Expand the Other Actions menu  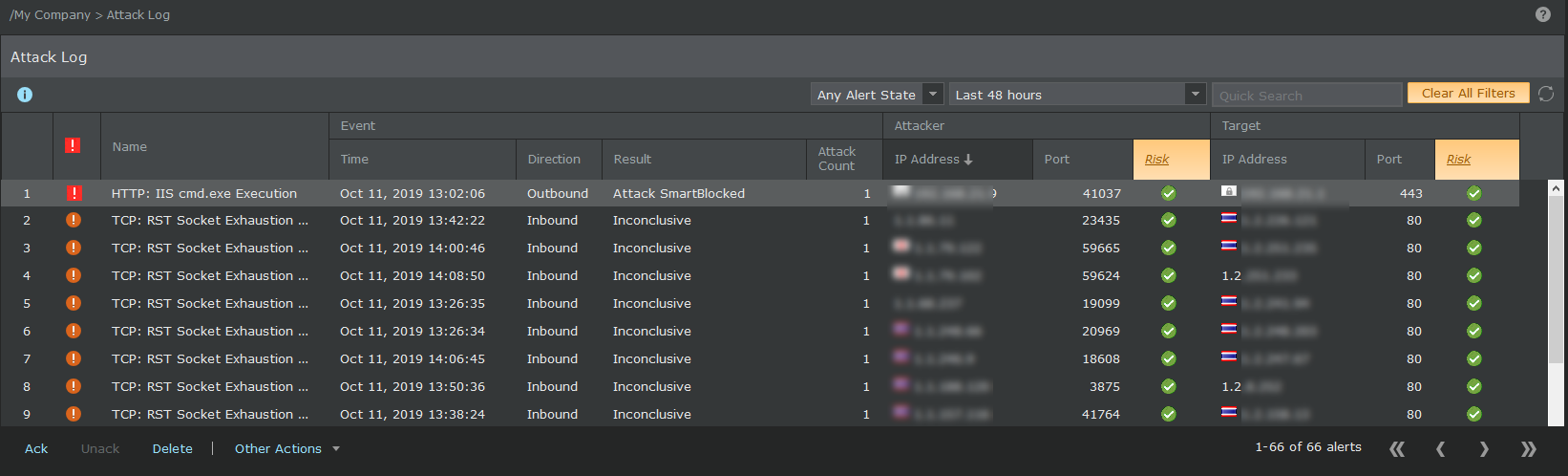(286, 448)
